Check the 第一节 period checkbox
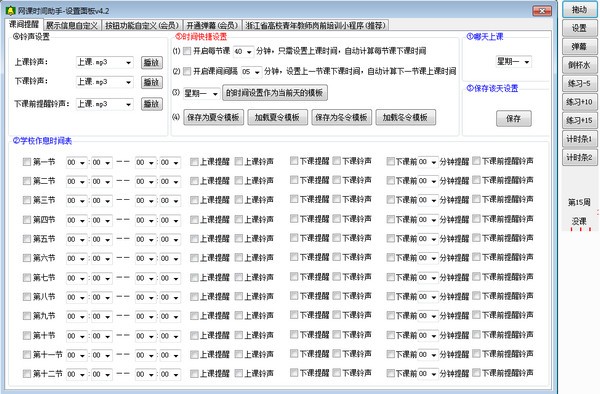This screenshot has height=394, width=600. coord(27,162)
